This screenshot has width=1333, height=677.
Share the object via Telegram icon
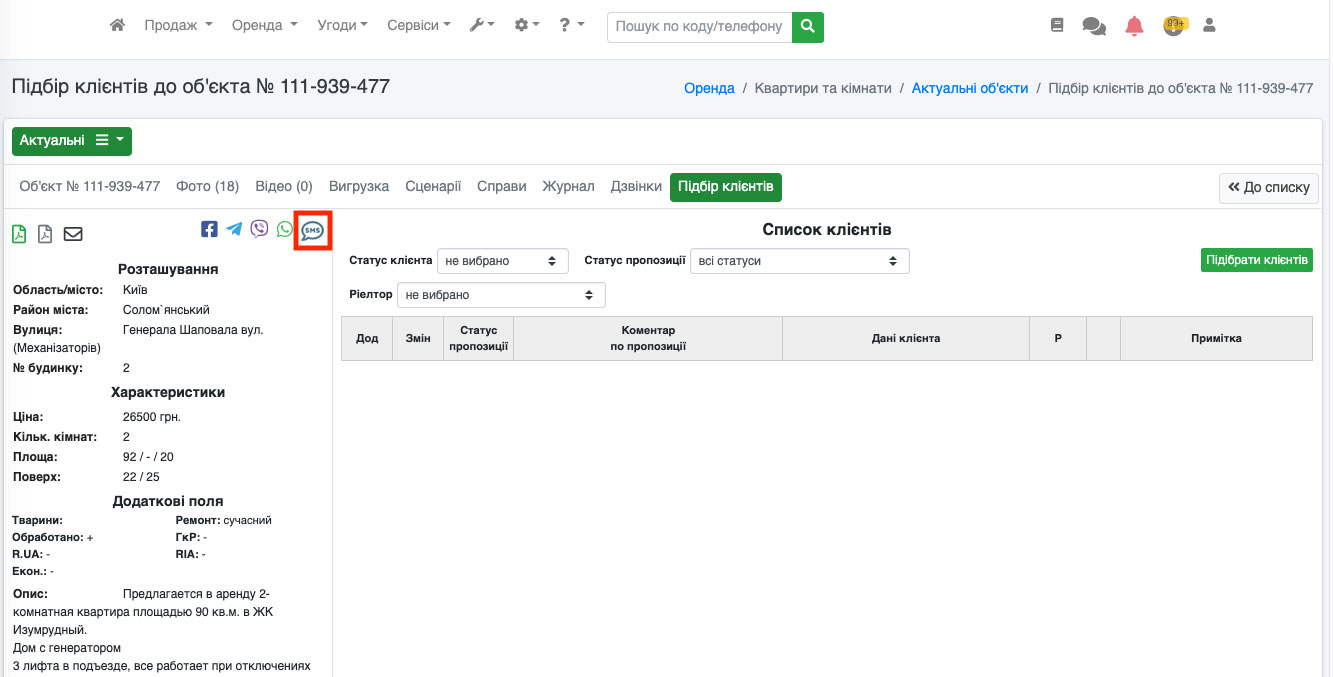pos(234,229)
